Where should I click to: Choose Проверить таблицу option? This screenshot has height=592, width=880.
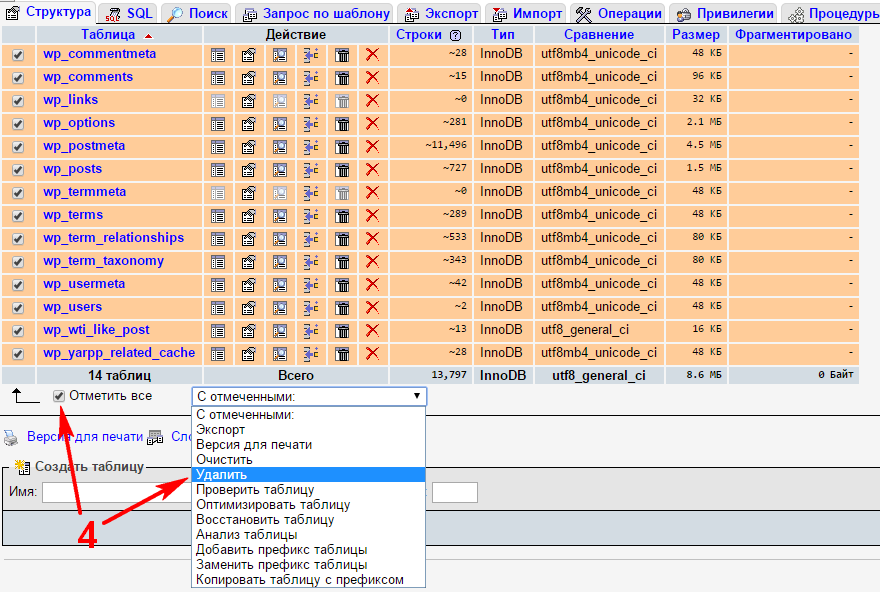coord(309,490)
